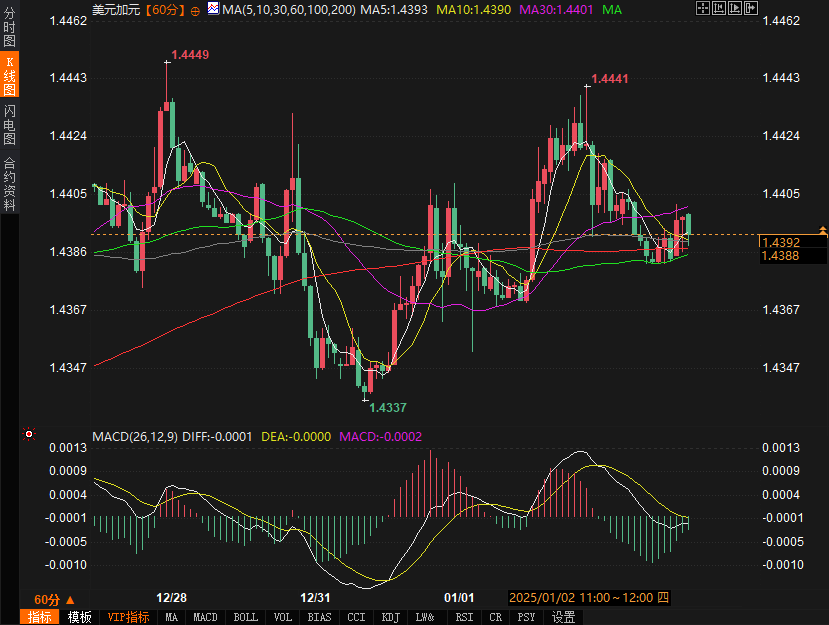Open 设置 settings button
Viewport: 829px width, 625px height.
[563, 617]
